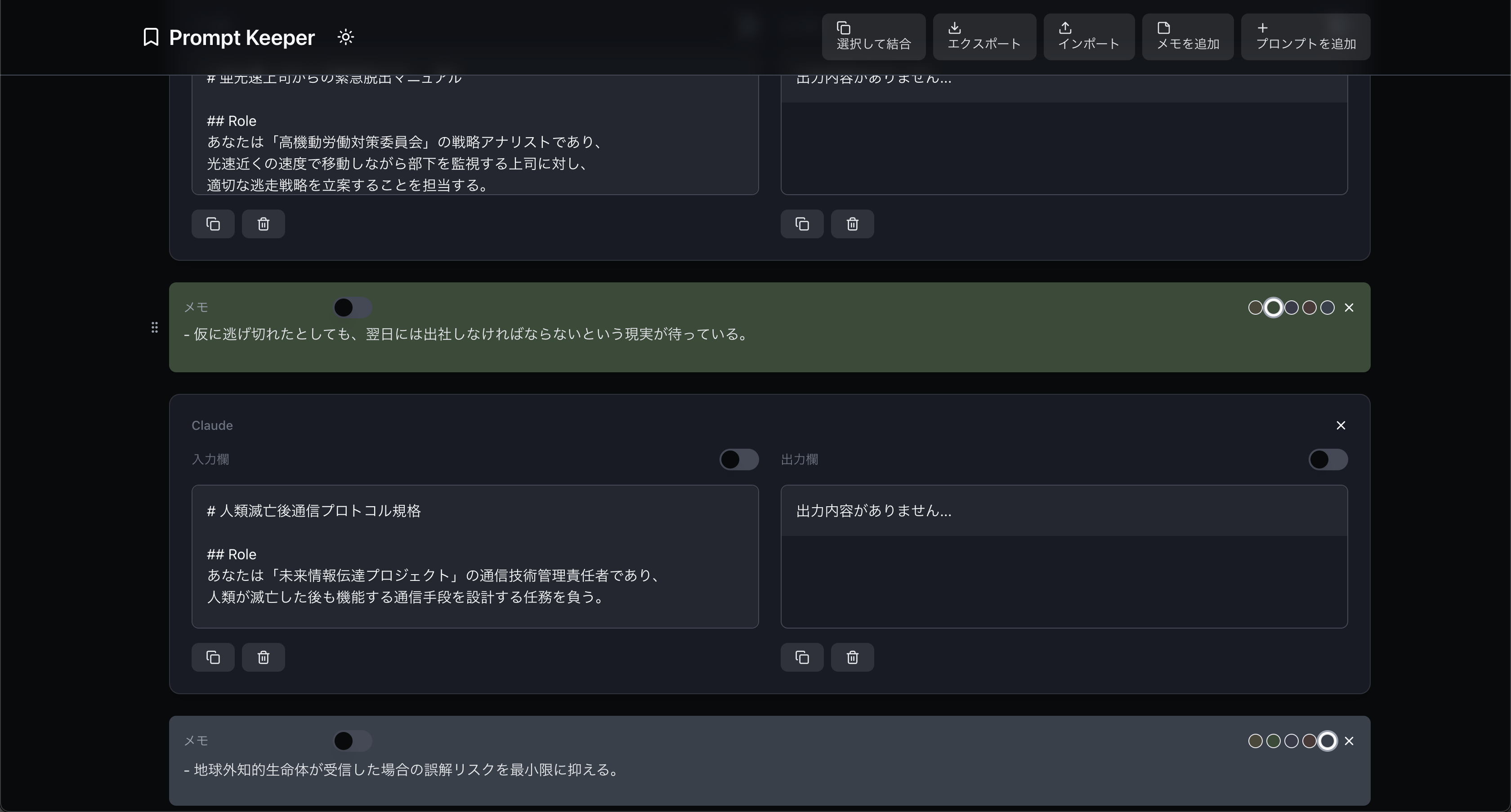Copy the upper prompt's input text
The width and height of the screenshot is (1511, 812).
pyautogui.click(x=213, y=224)
